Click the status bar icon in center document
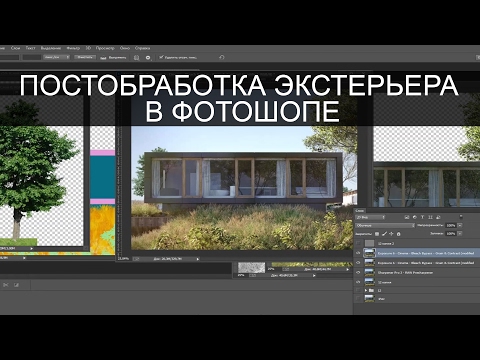Viewport: 480px width, 360px height. click(136, 259)
